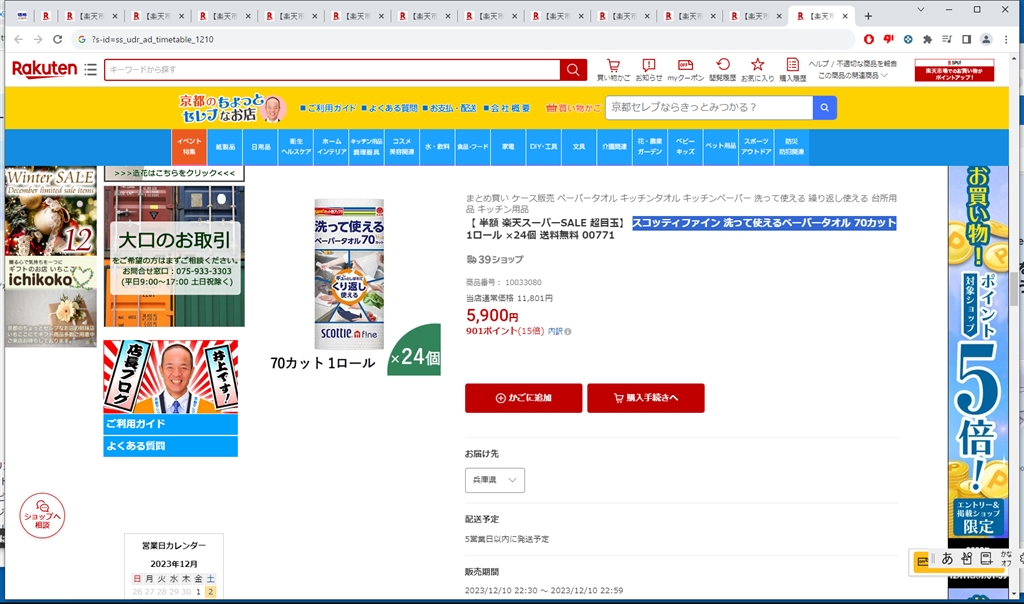Viewport: 1024px width, 604px height.
Task: Click the 不適切な商品を報告 link
Action: click(x=867, y=63)
